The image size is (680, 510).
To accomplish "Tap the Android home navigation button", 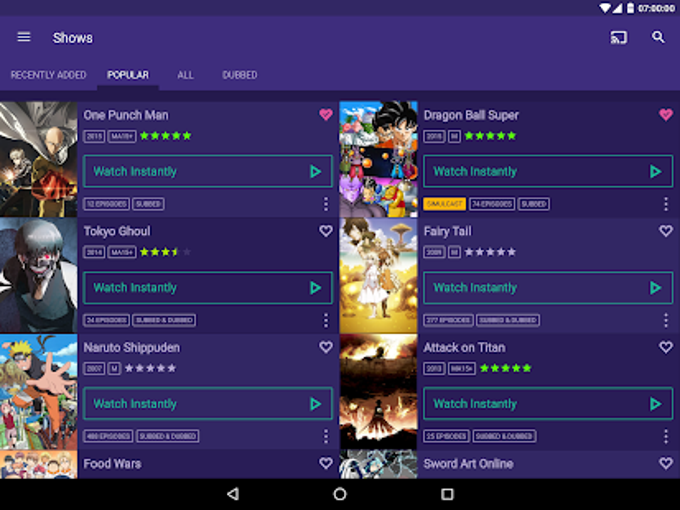I will (x=340, y=494).
